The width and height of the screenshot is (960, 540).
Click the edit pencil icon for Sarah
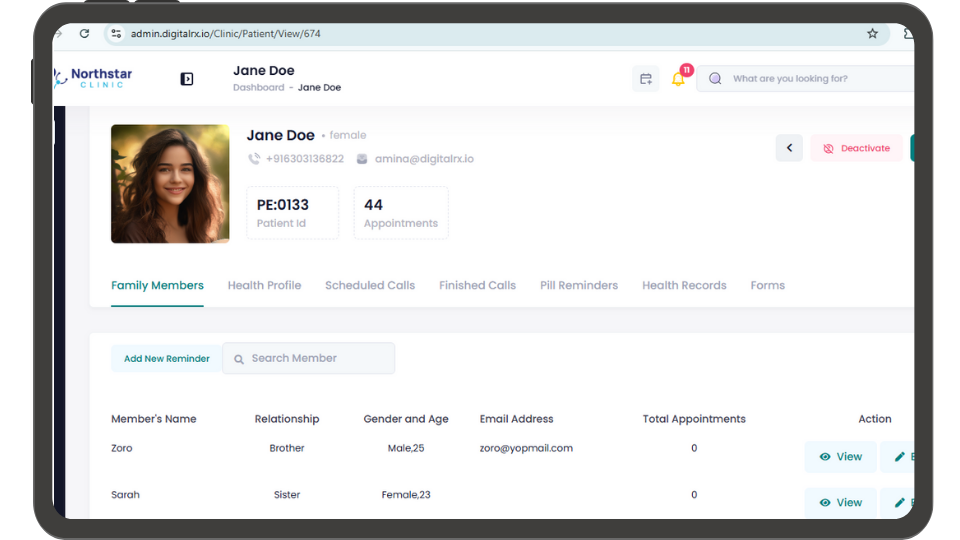pyautogui.click(x=899, y=503)
